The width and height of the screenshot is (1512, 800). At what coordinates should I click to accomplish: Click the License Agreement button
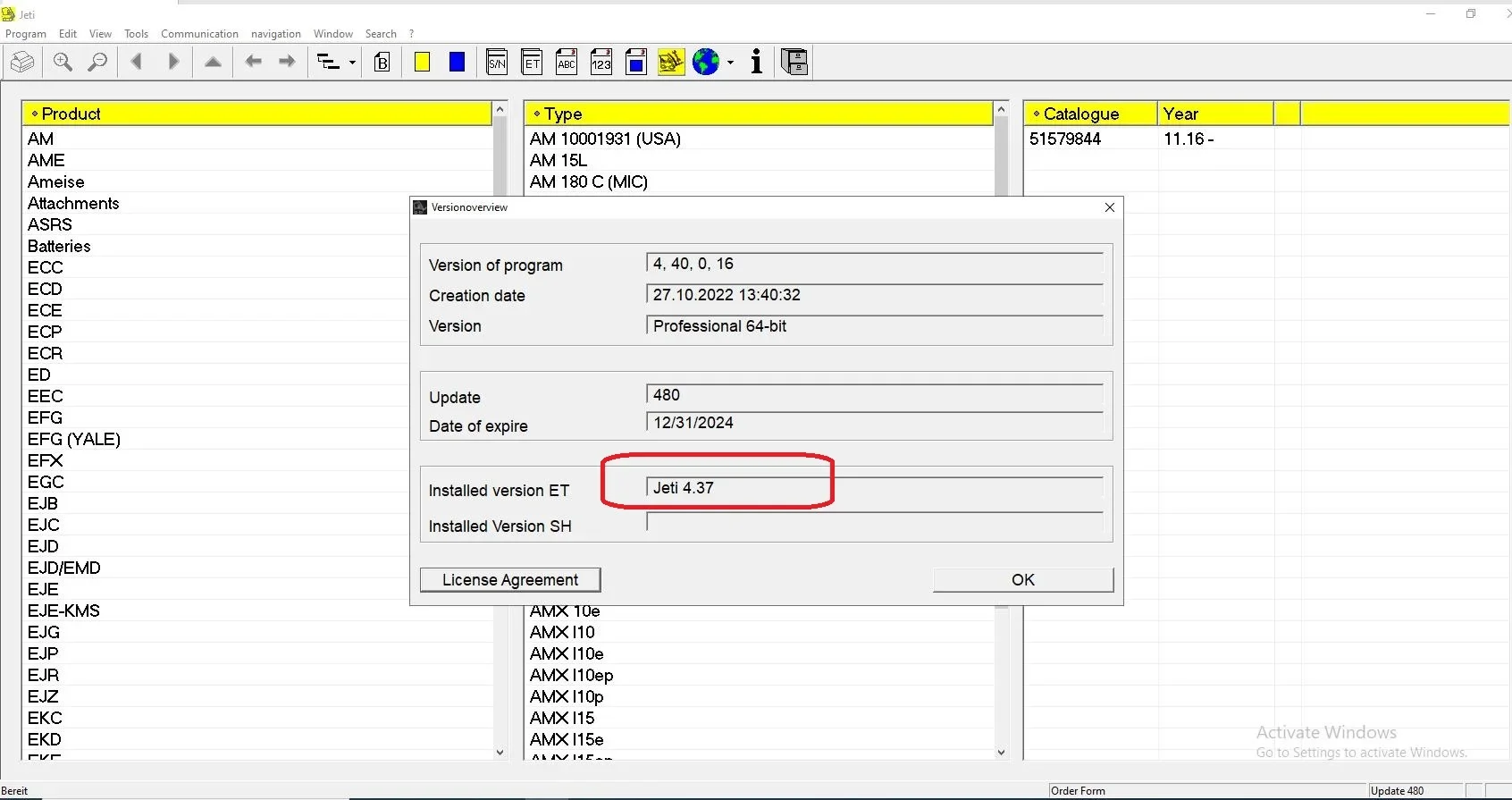(510, 580)
